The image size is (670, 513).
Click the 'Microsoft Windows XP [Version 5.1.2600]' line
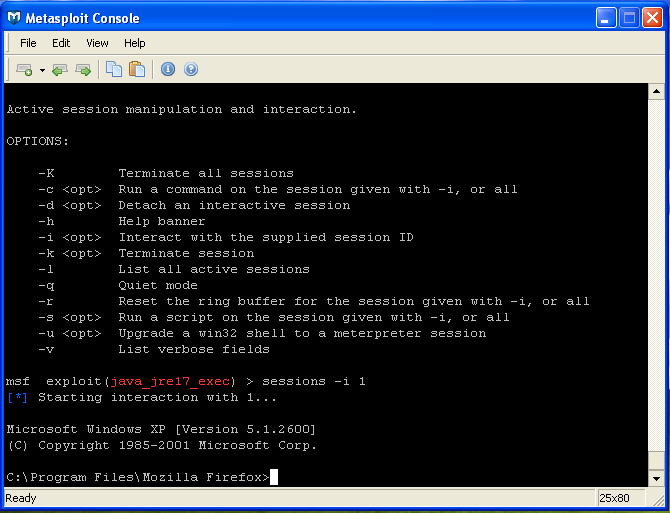pyautogui.click(x=161, y=429)
